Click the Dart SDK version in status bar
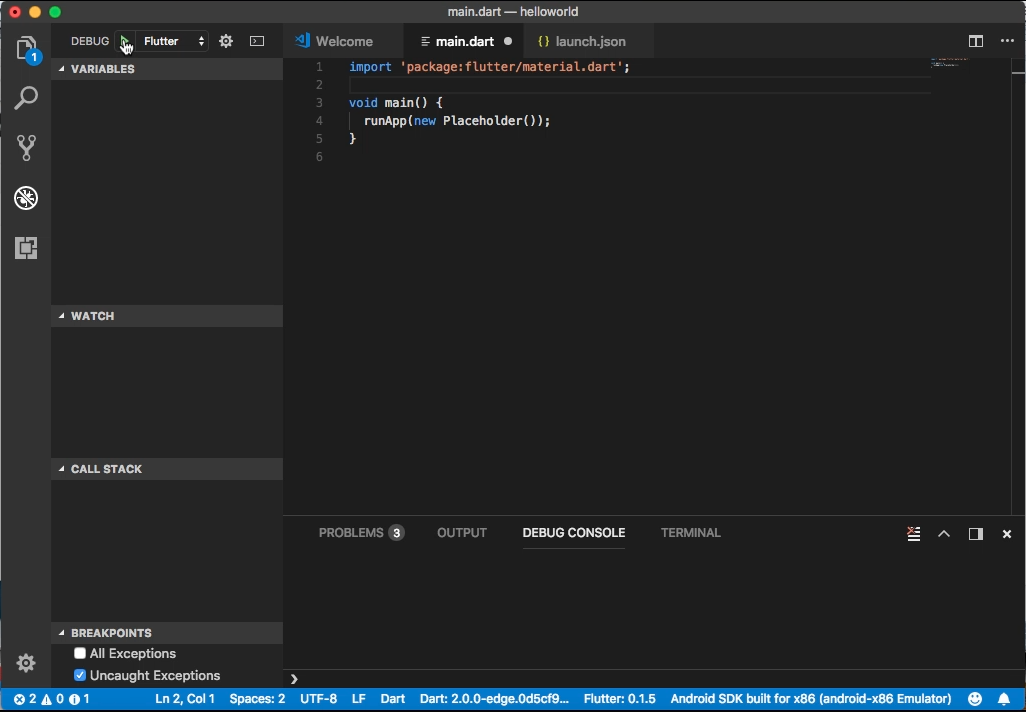 (494, 699)
